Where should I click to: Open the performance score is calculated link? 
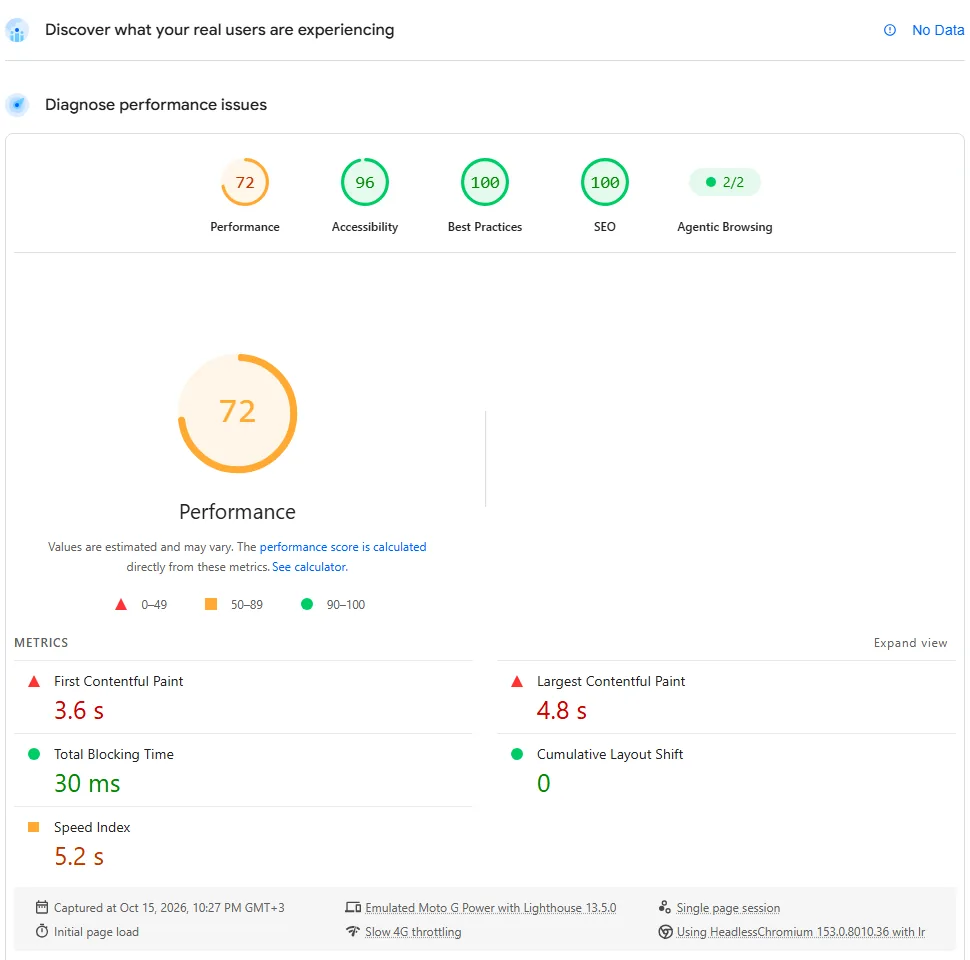[343, 547]
